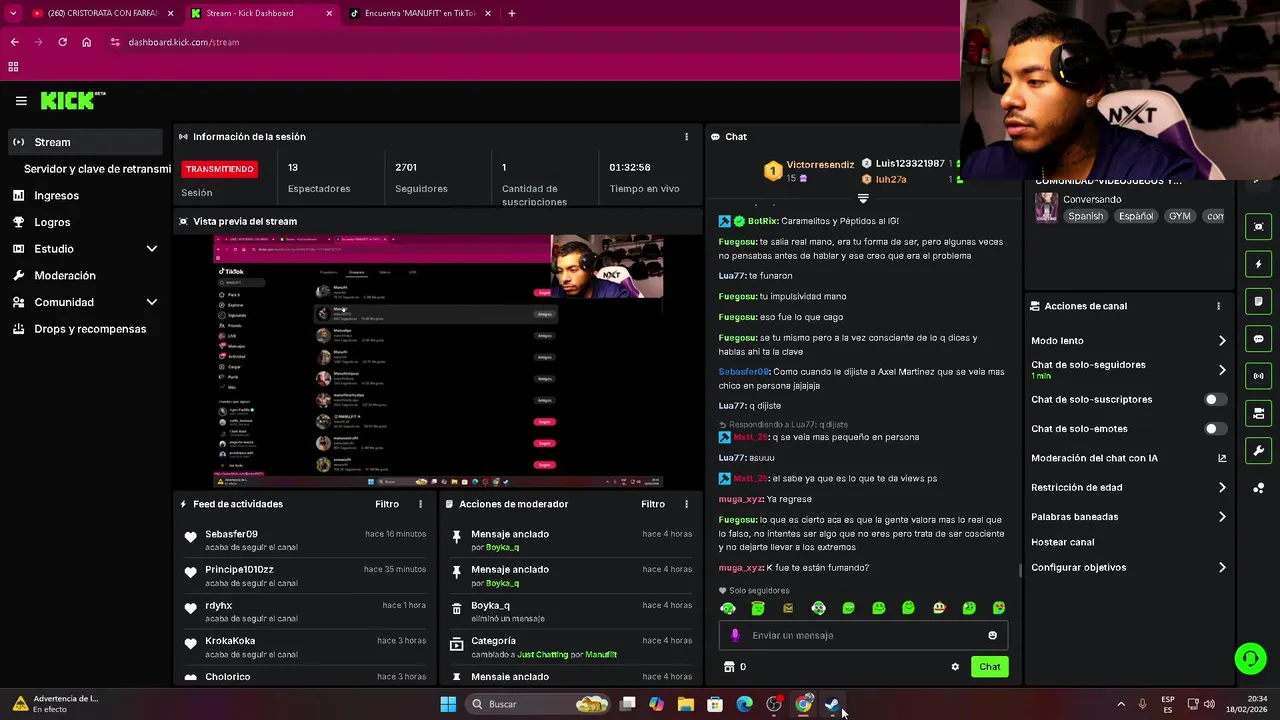Screen dimensions: 1280x720
Task: Open Steam from the taskbar
Action: tap(832, 704)
